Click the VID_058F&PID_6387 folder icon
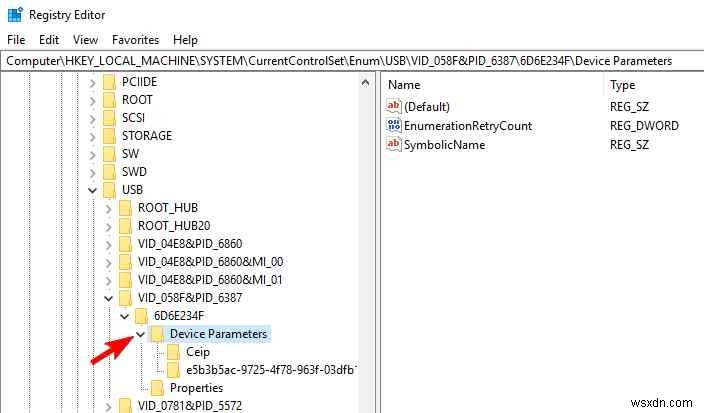This screenshot has height=413, width=704. click(125, 298)
